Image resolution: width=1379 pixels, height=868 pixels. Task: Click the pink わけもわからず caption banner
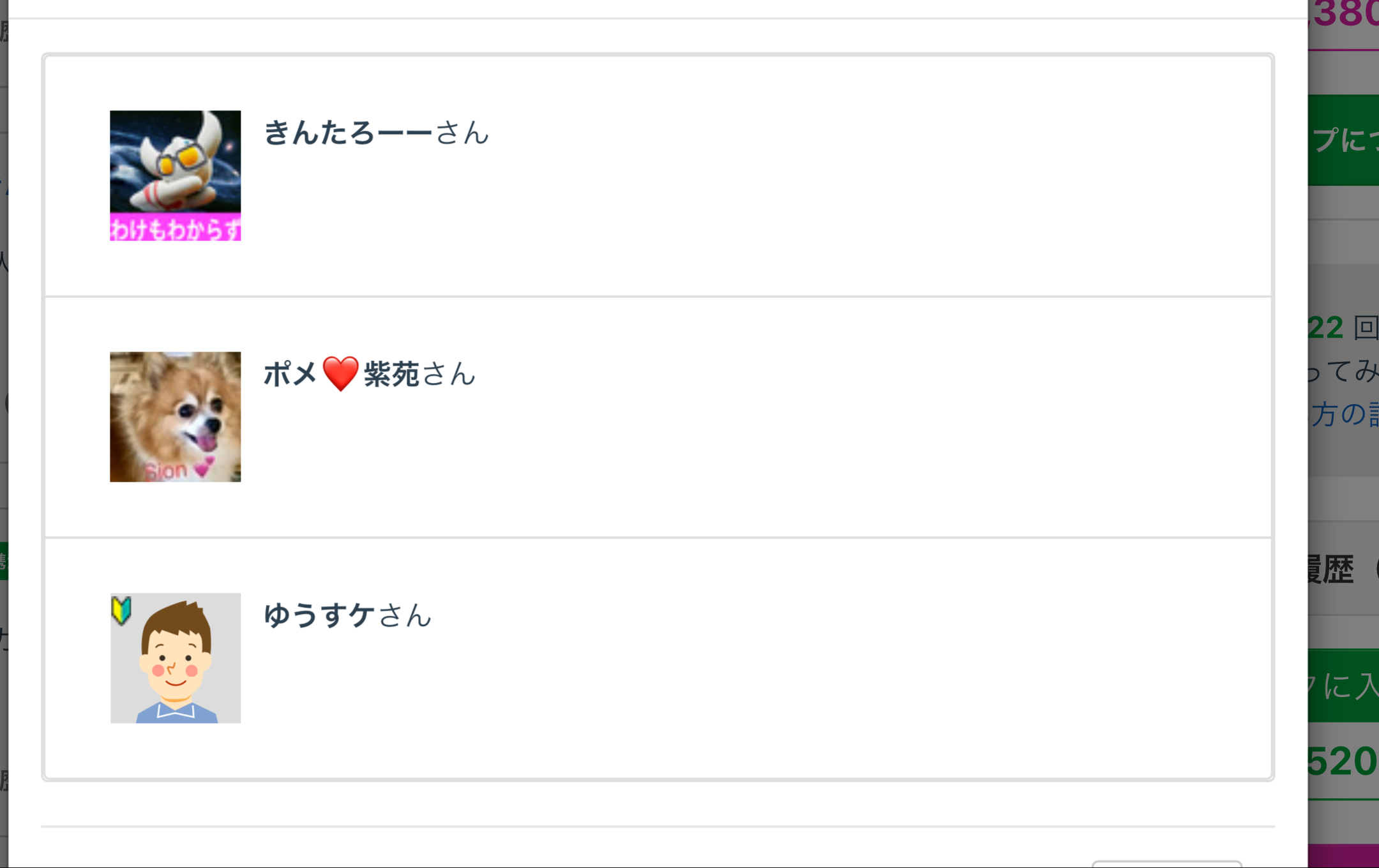pos(175,228)
